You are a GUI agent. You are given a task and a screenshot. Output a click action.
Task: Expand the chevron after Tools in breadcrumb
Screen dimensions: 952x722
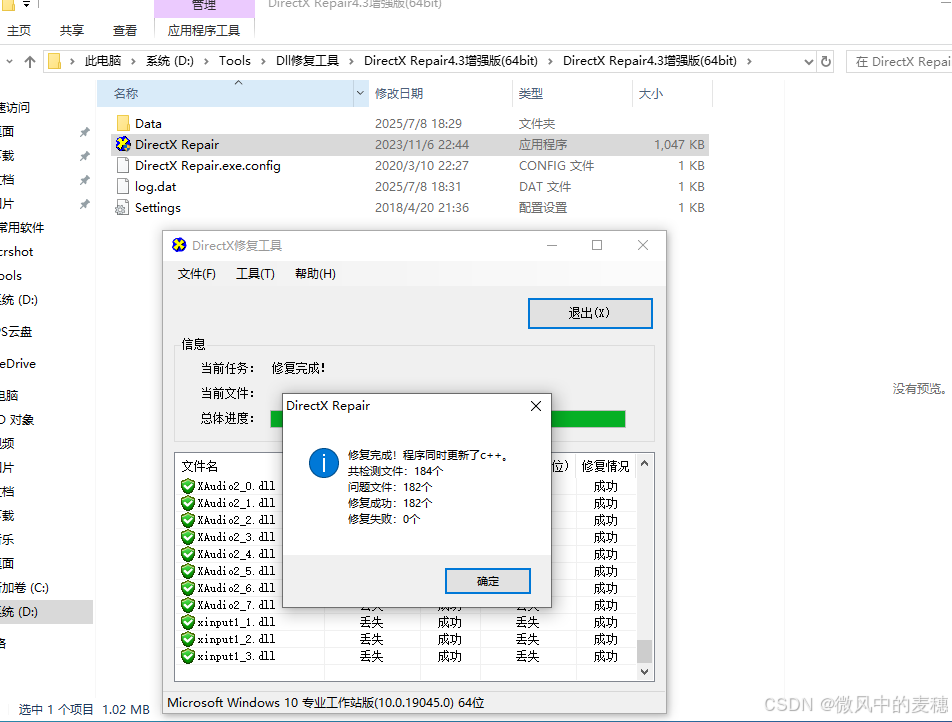click(x=264, y=61)
